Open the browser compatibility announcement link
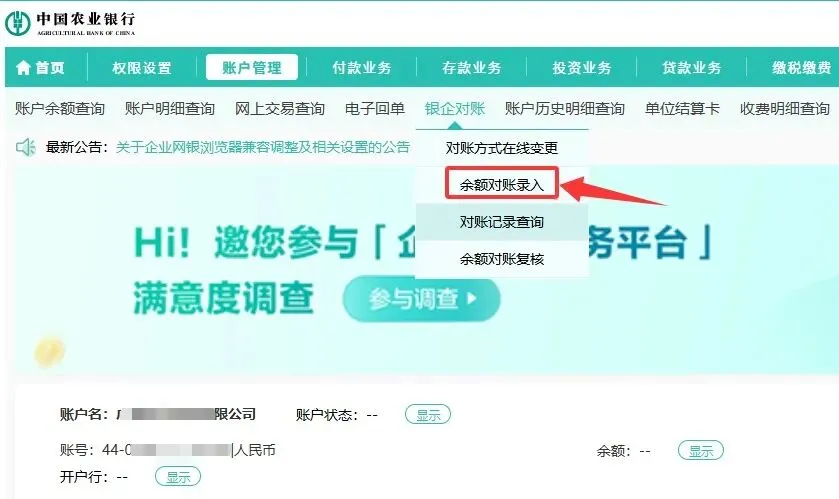 263,147
